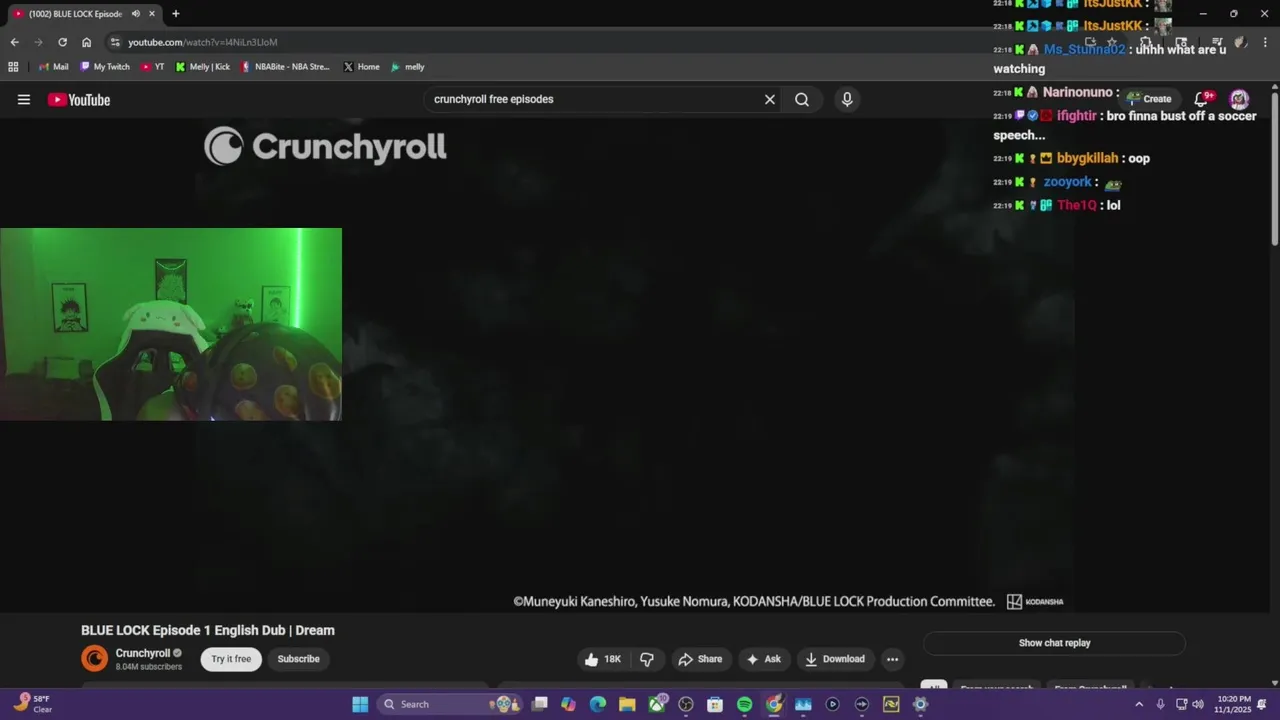Open the YouTube notifications bell
This screenshot has width=1280, height=720.
[x=1202, y=99]
